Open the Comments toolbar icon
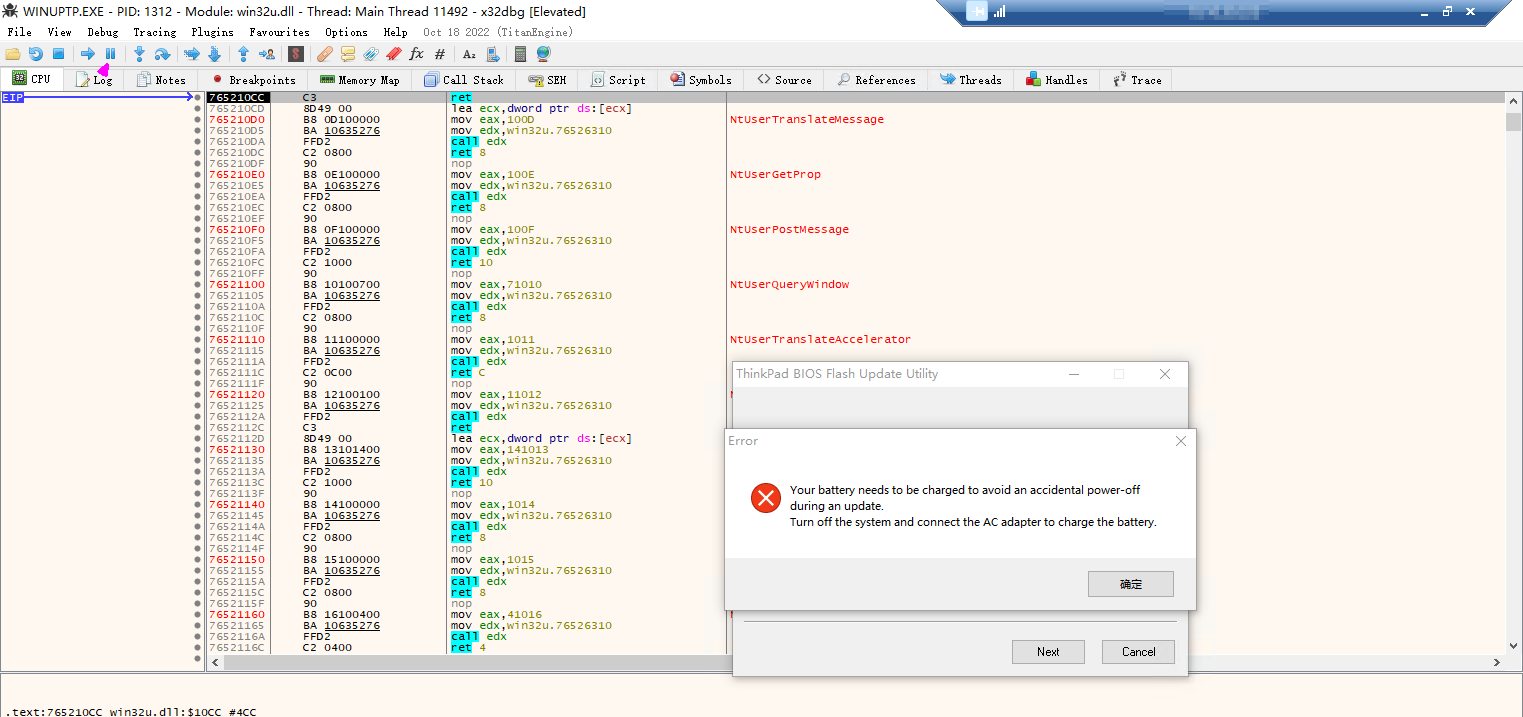Image resolution: width=1523 pixels, height=717 pixels. click(x=348, y=54)
